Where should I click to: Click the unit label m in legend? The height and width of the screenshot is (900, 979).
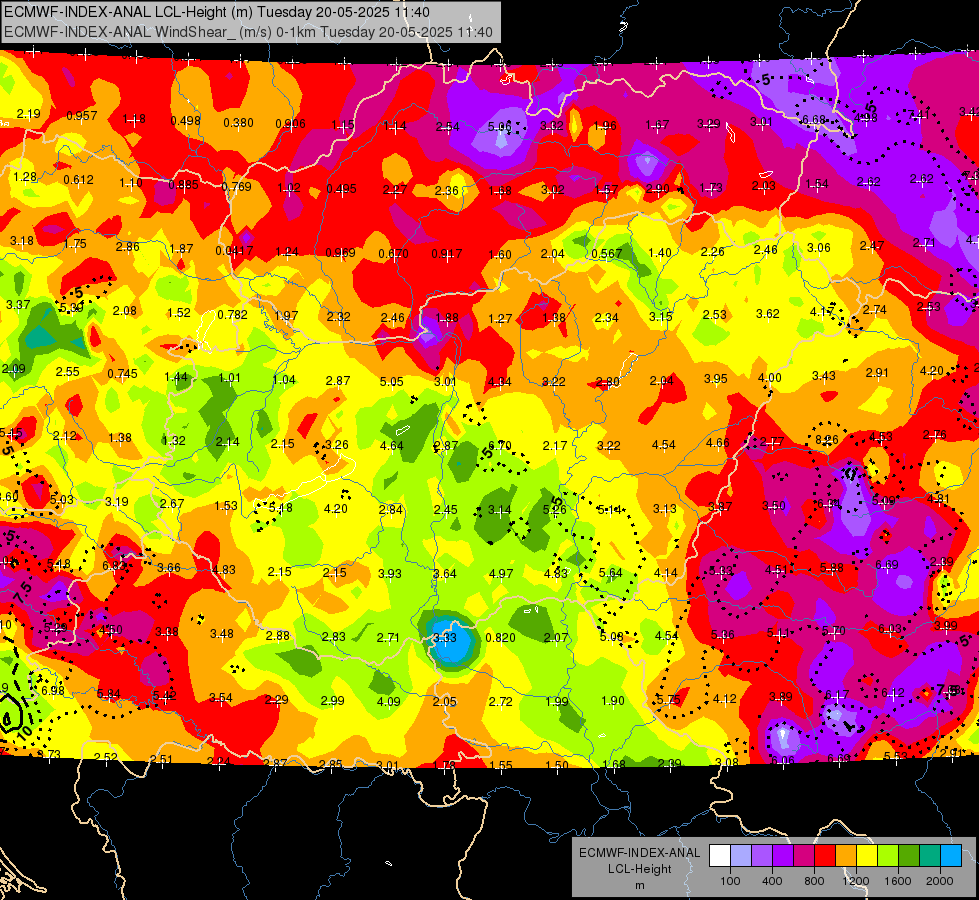click(639, 885)
